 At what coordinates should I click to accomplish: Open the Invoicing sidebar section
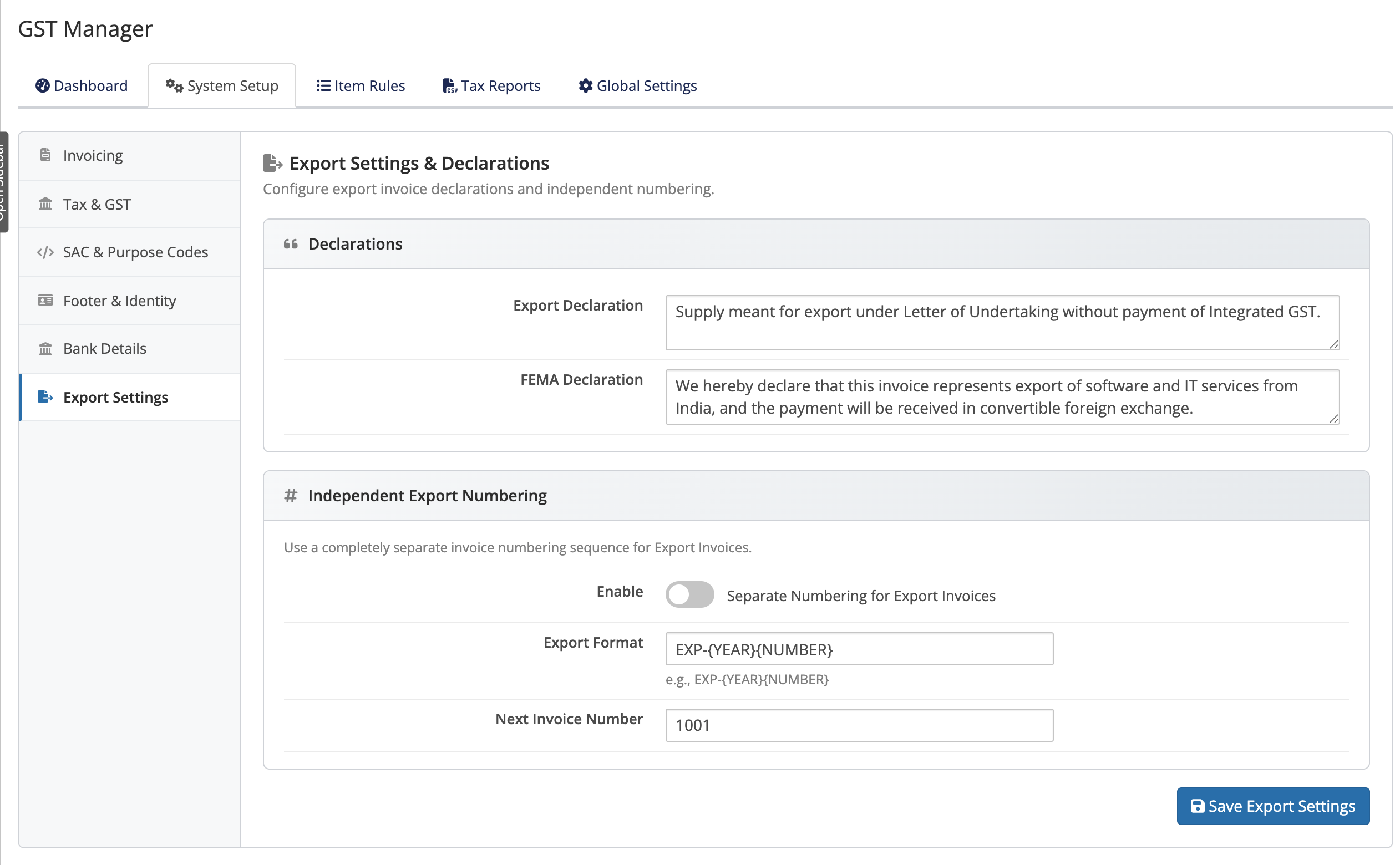(x=129, y=156)
